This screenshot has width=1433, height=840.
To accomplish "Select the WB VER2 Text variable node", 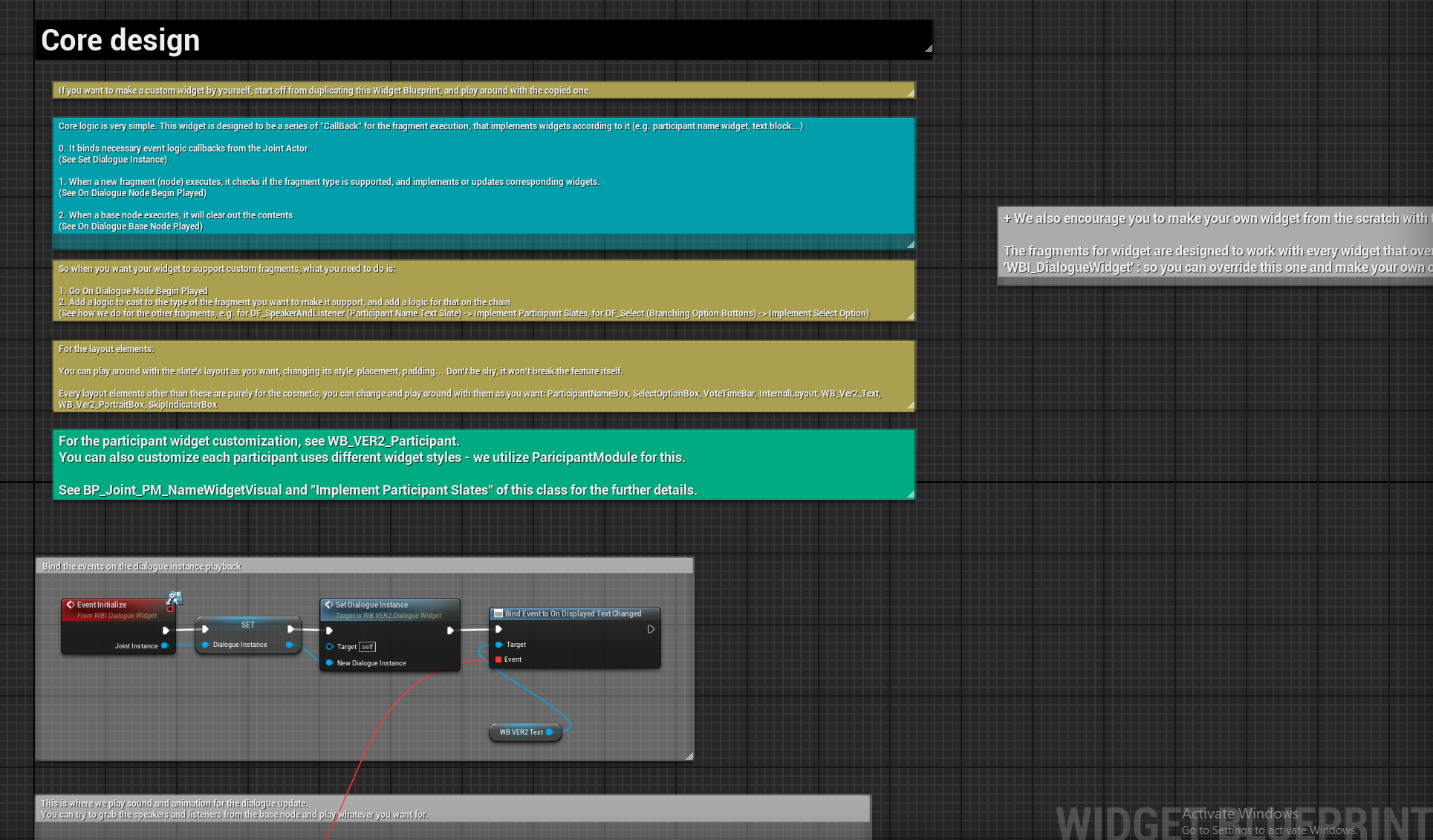I will tap(520, 732).
